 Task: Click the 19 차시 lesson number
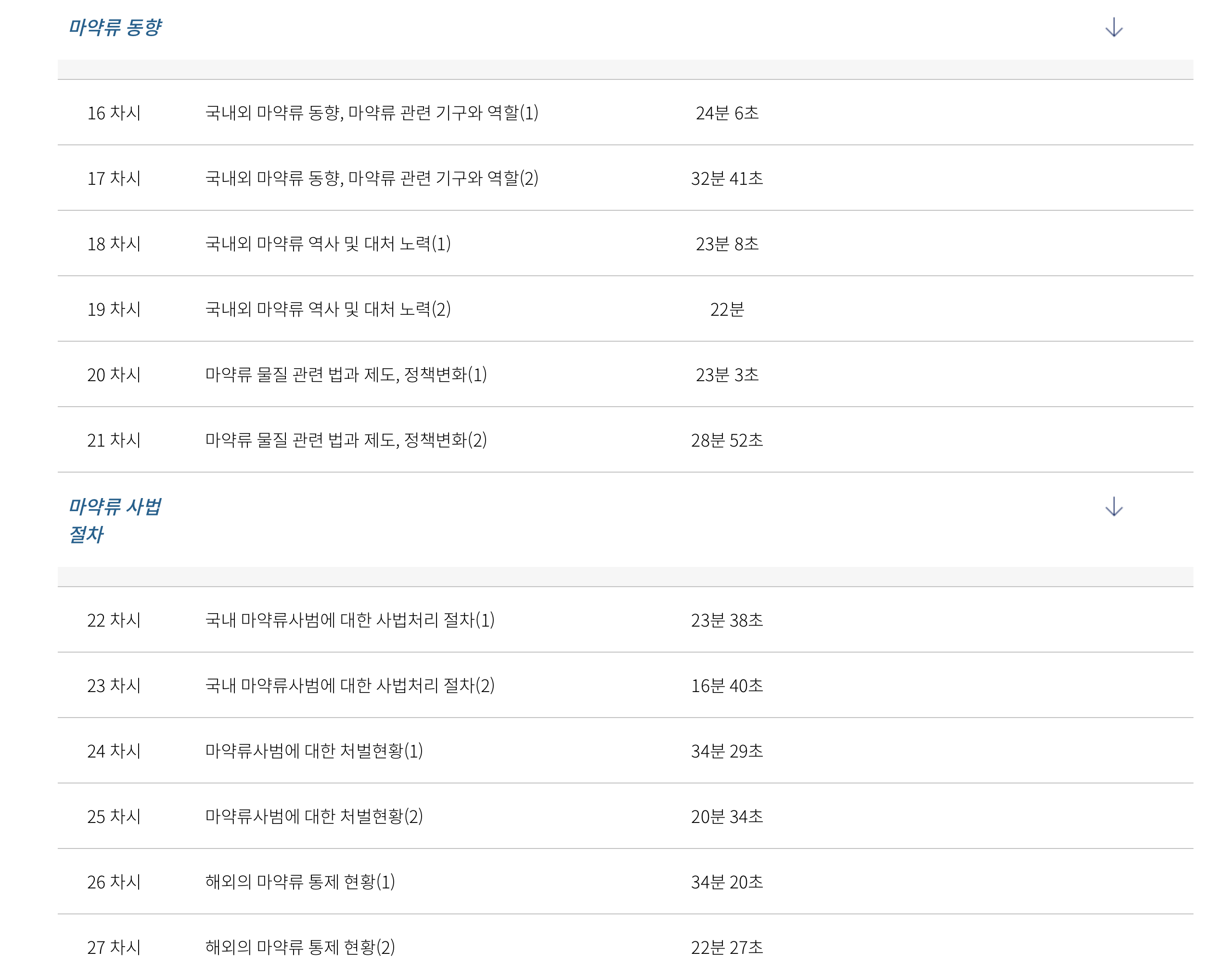point(114,309)
